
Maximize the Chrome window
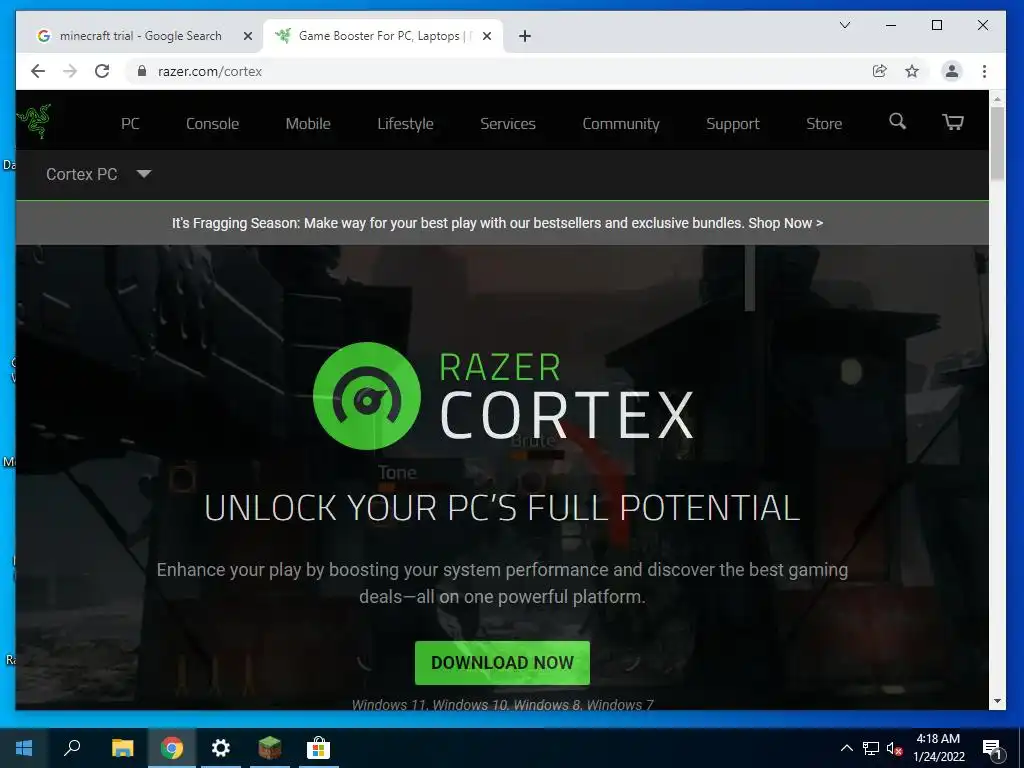pyautogui.click(x=936, y=25)
